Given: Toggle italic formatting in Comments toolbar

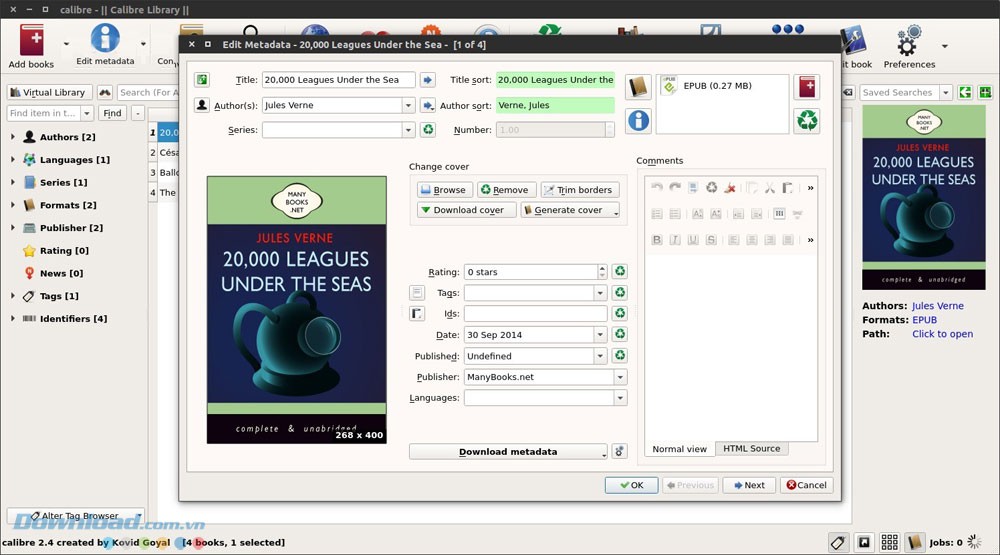Looking at the screenshot, I should [675, 240].
